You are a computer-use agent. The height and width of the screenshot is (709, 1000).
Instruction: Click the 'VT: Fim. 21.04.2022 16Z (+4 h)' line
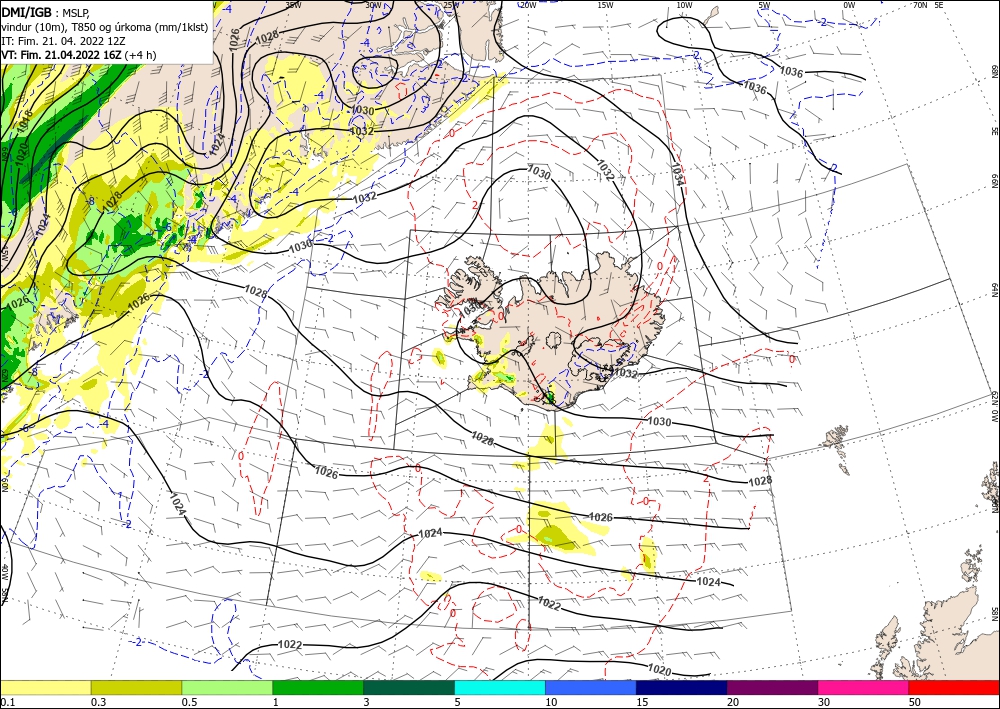click(78, 55)
